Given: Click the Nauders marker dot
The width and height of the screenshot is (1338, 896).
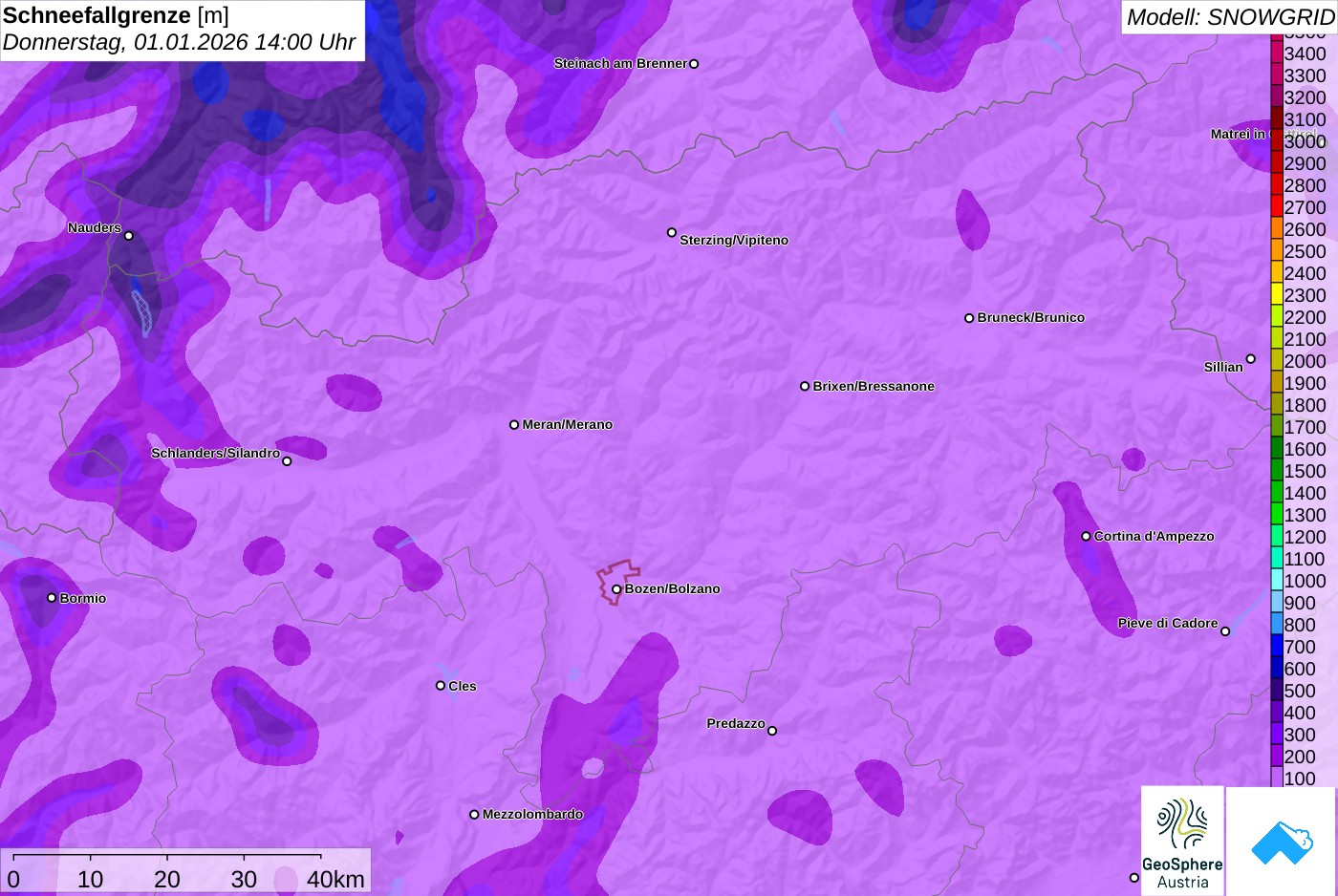Looking at the screenshot, I should pos(129,235).
